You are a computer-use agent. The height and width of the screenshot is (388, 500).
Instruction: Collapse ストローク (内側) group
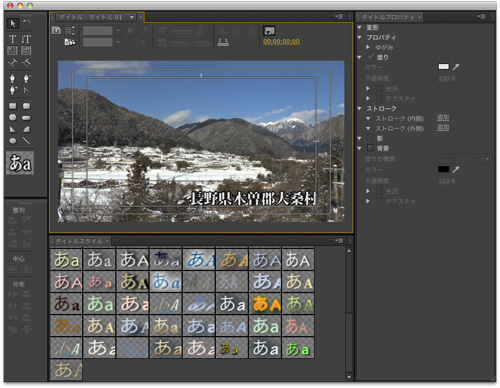(368, 118)
